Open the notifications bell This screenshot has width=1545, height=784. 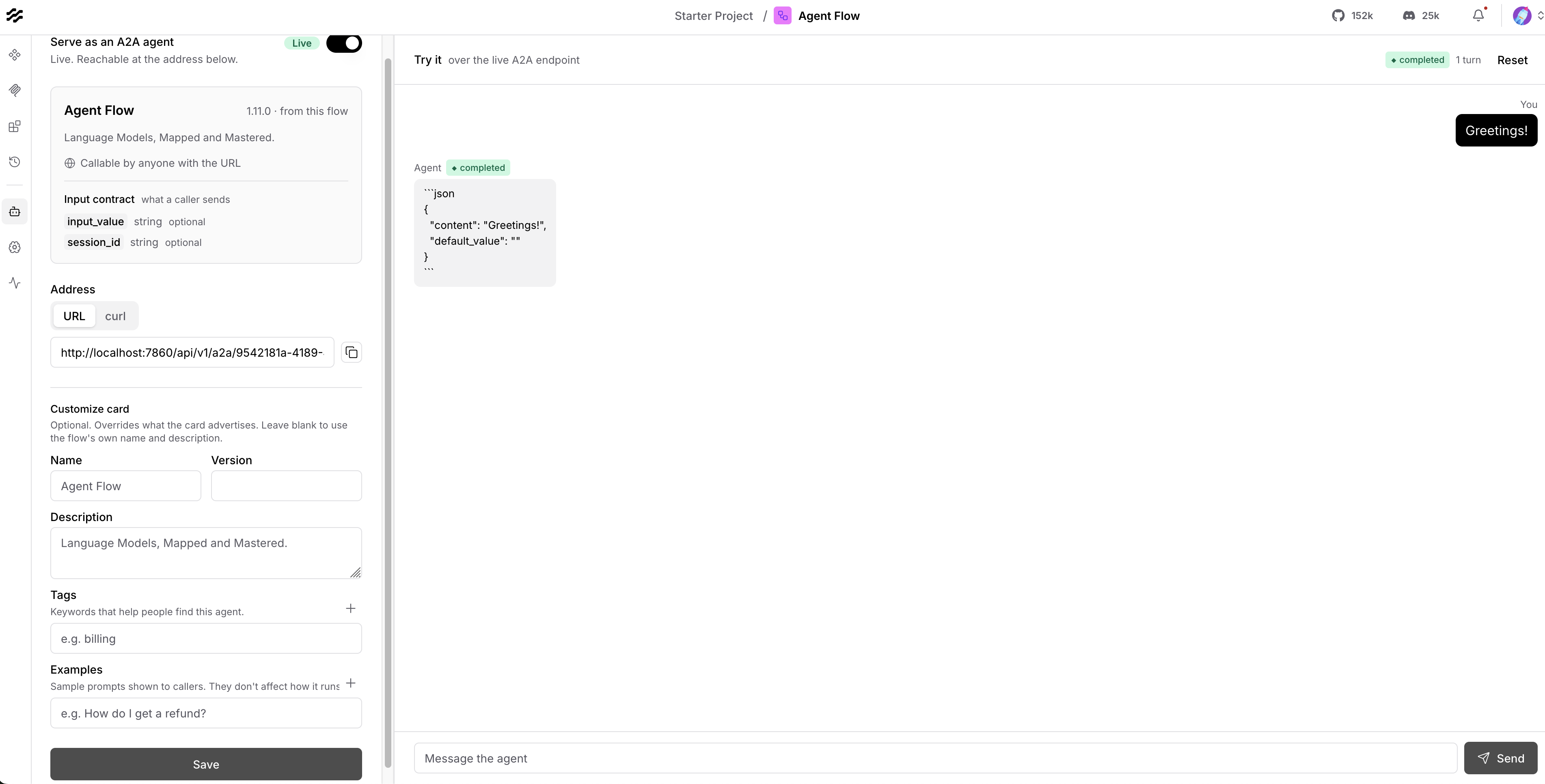(1478, 15)
